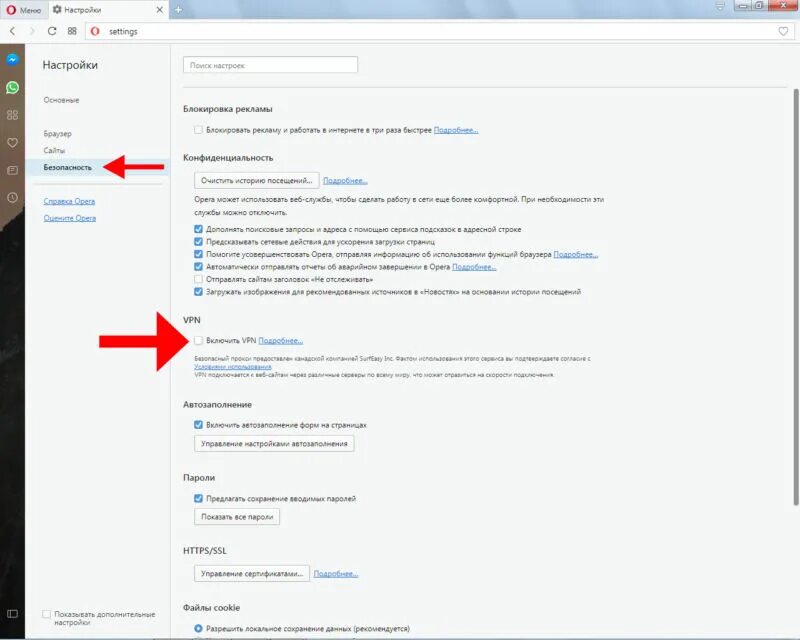The image size is (800, 640).
Task: Go forward with the forward arrow
Action: [32, 31]
